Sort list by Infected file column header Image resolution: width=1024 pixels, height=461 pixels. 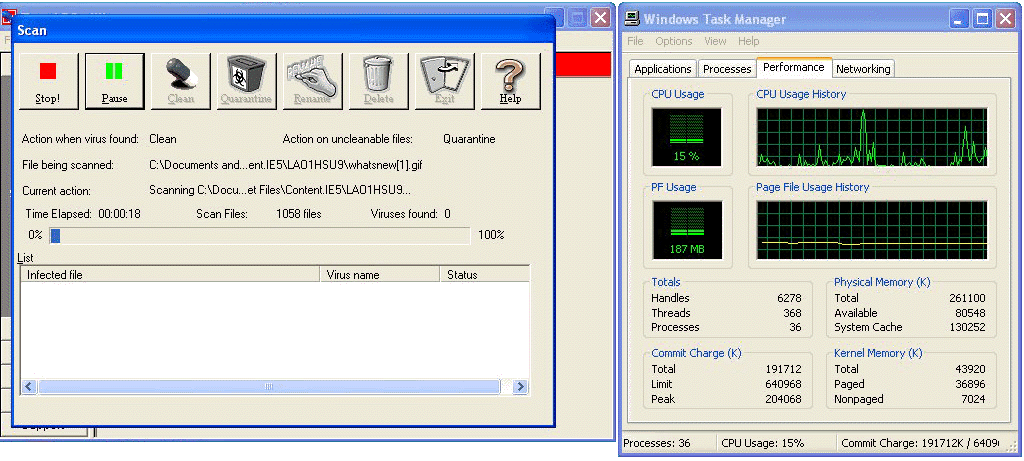[170, 275]
